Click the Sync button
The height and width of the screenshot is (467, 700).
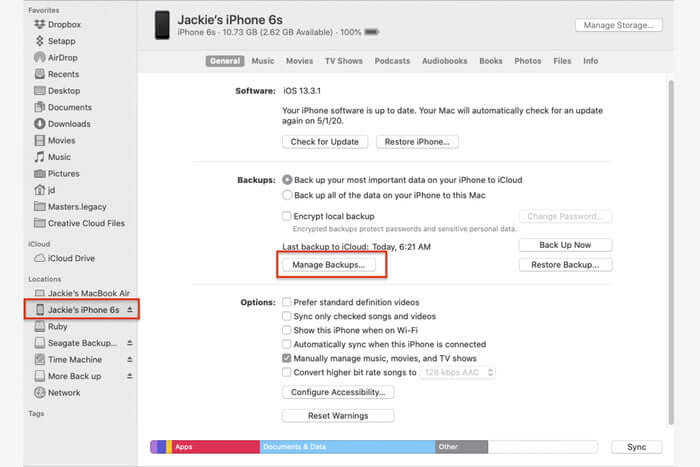(x=637, y=447)
